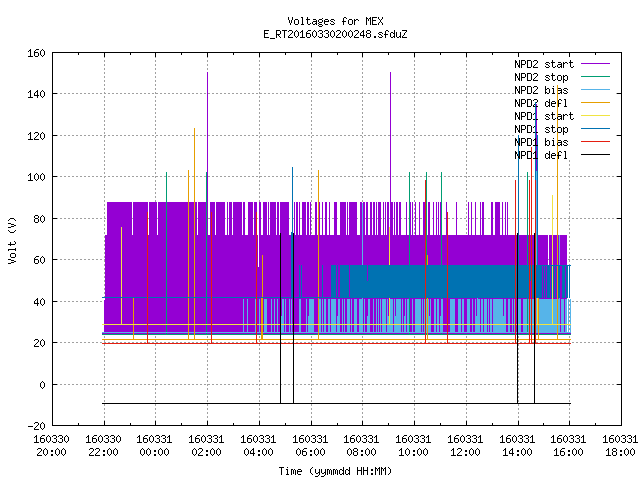The image size is (640, 480).
Task: Click the 160331 08:00 x-axis tick label
Action: [x=361, y=446]
